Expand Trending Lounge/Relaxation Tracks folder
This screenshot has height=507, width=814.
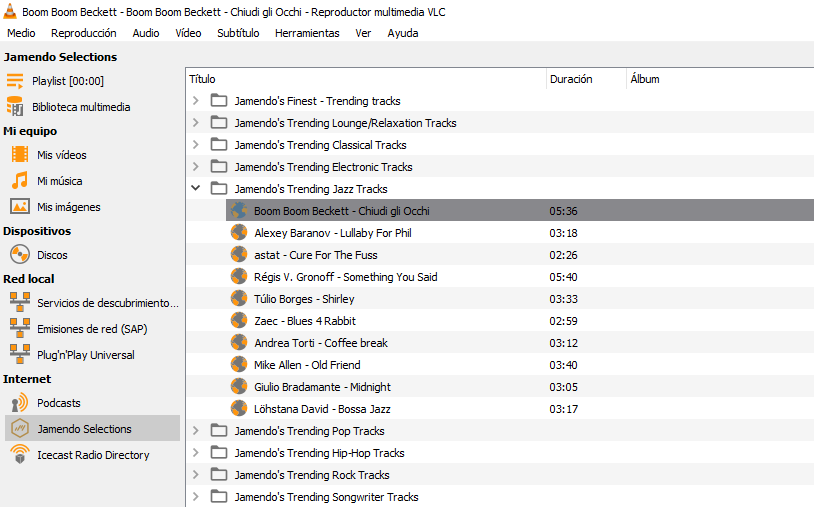pyautogui.click(x=196, y=122)
